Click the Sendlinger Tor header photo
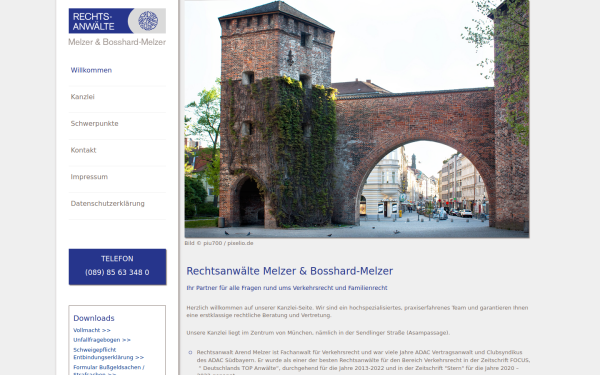 357,119
